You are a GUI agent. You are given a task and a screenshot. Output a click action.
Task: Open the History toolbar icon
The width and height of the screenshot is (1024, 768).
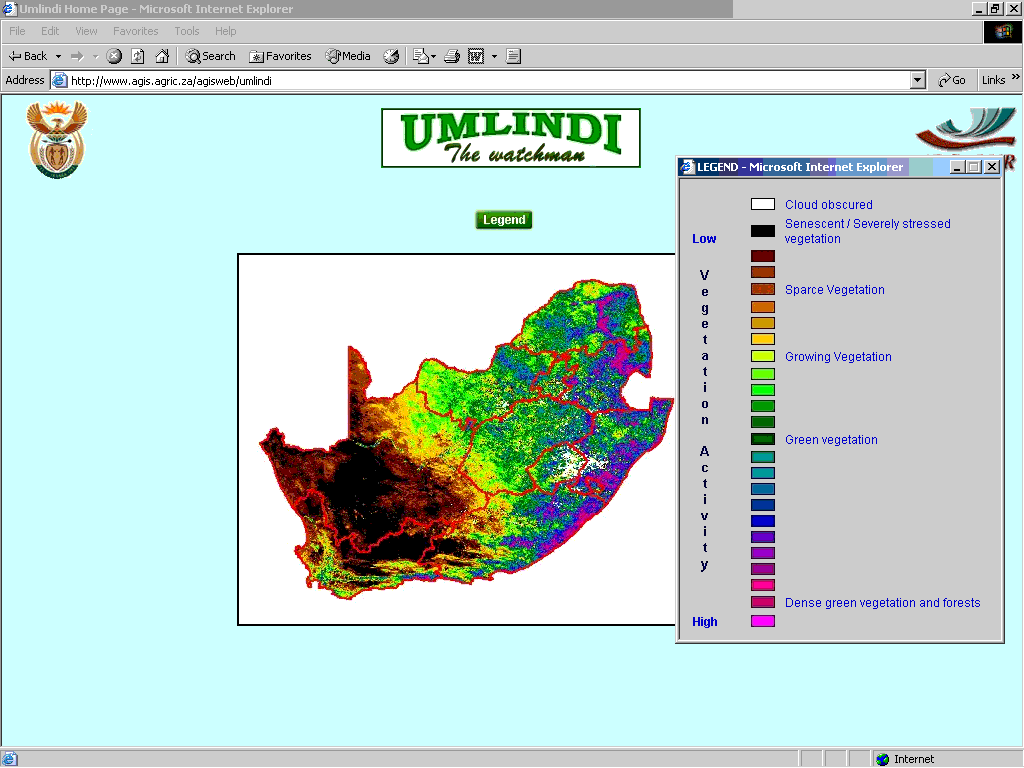(x=391, y=56)
